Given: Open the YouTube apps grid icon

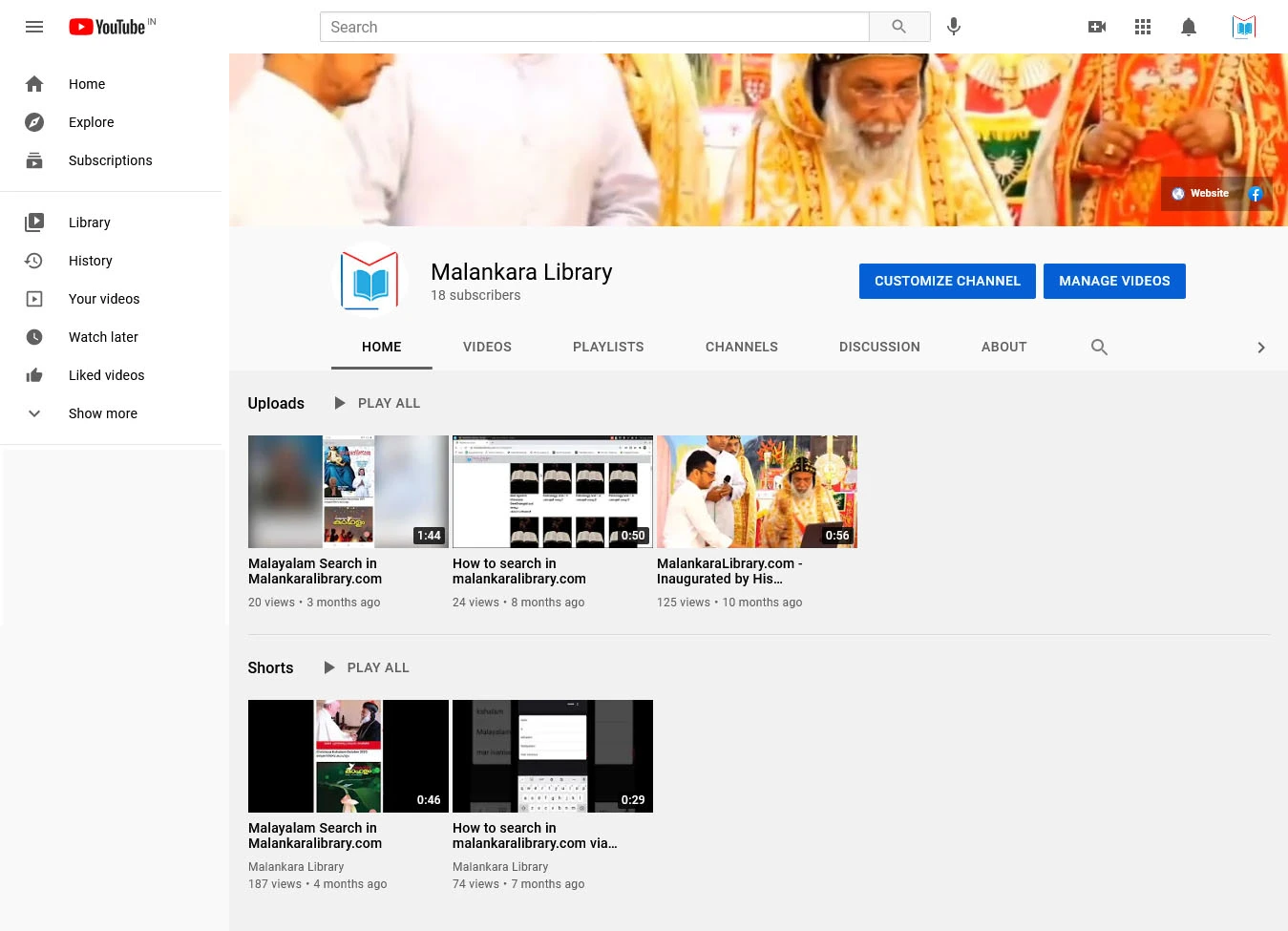Looking at the screenshot, I should pyautogui.click(x=1143, y=27).
